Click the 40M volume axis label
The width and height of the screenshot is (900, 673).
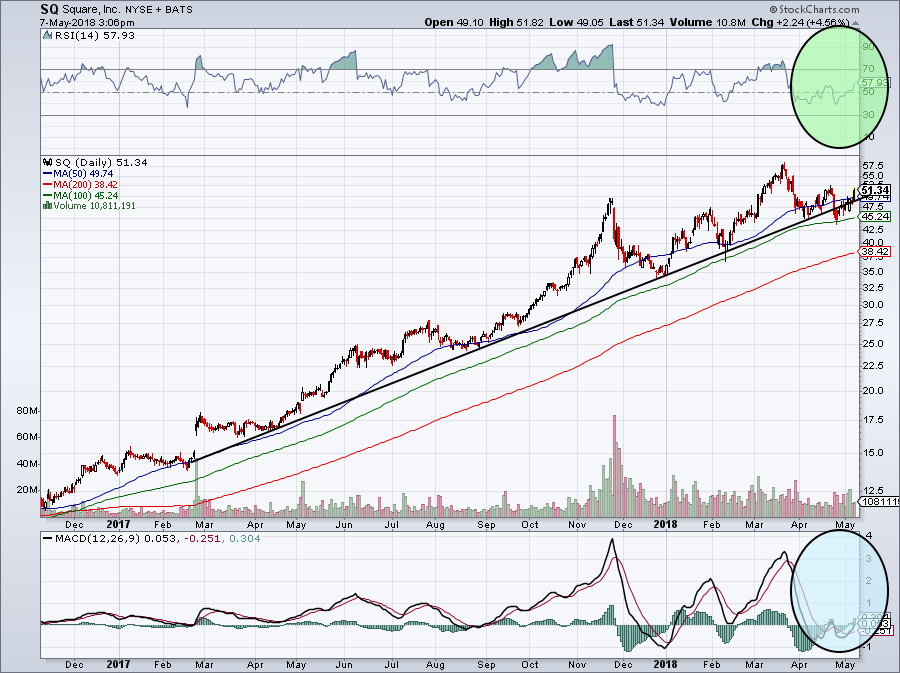click(x=28, y=464)
